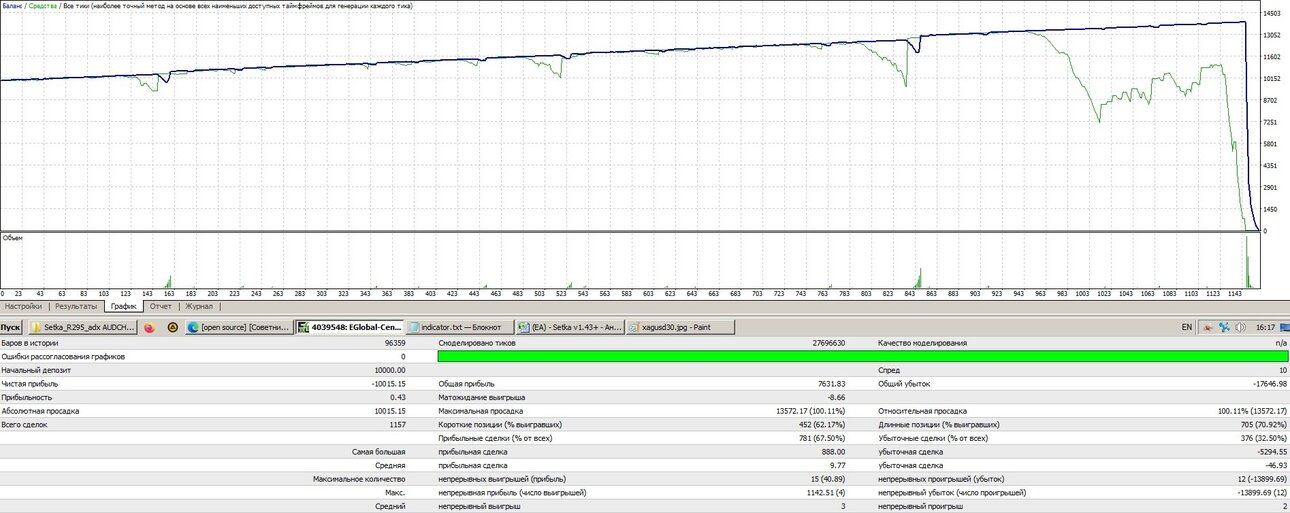Click the Качество моделирования value n/a

click(1281, 343)
